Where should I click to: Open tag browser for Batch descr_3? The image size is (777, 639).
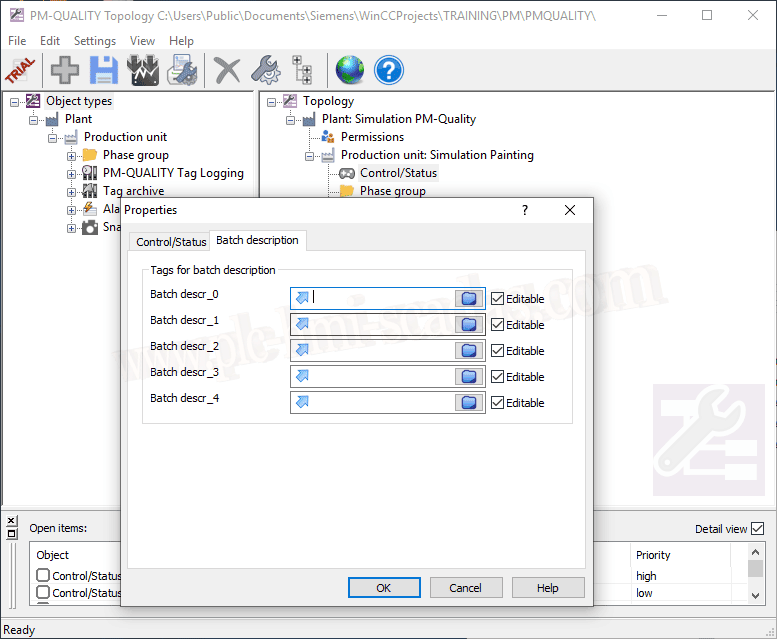click(468, 376)
